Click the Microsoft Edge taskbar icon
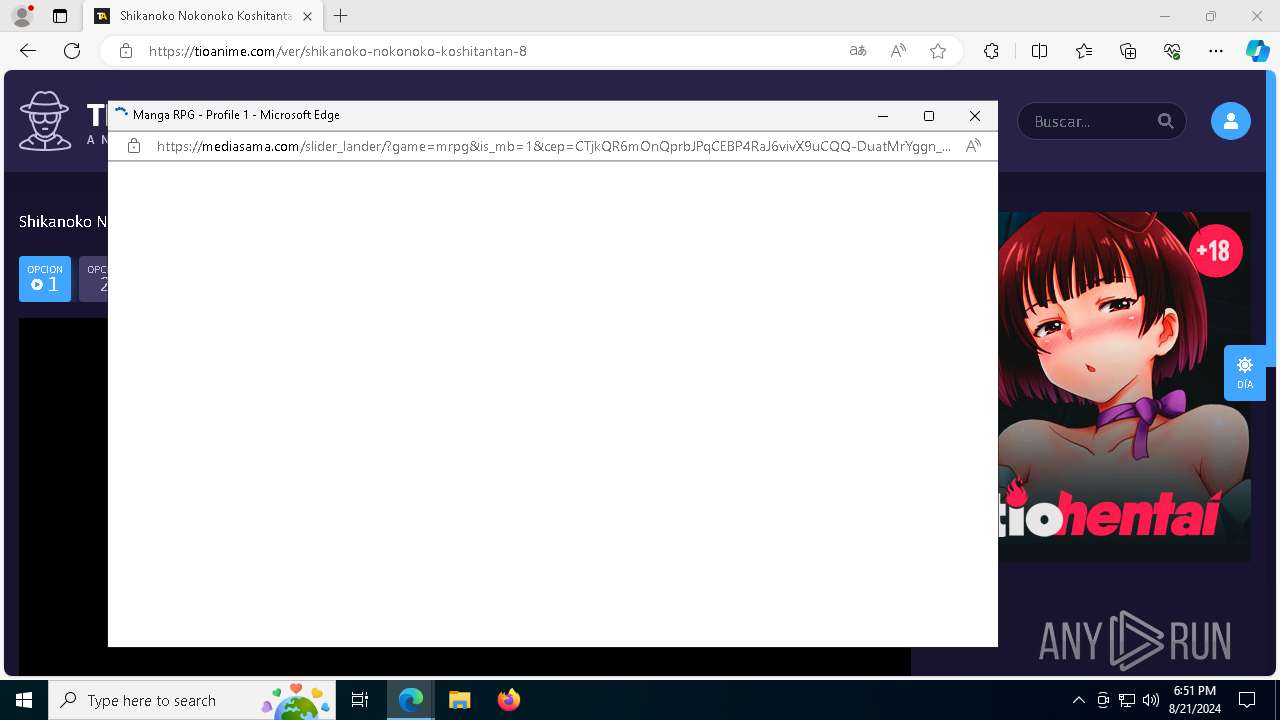The image size is (1280, 720). click(411, 700)
